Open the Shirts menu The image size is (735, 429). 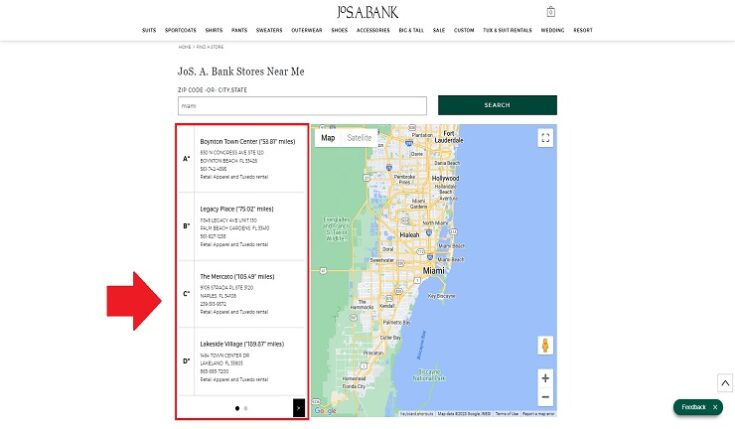pos(214,30)
